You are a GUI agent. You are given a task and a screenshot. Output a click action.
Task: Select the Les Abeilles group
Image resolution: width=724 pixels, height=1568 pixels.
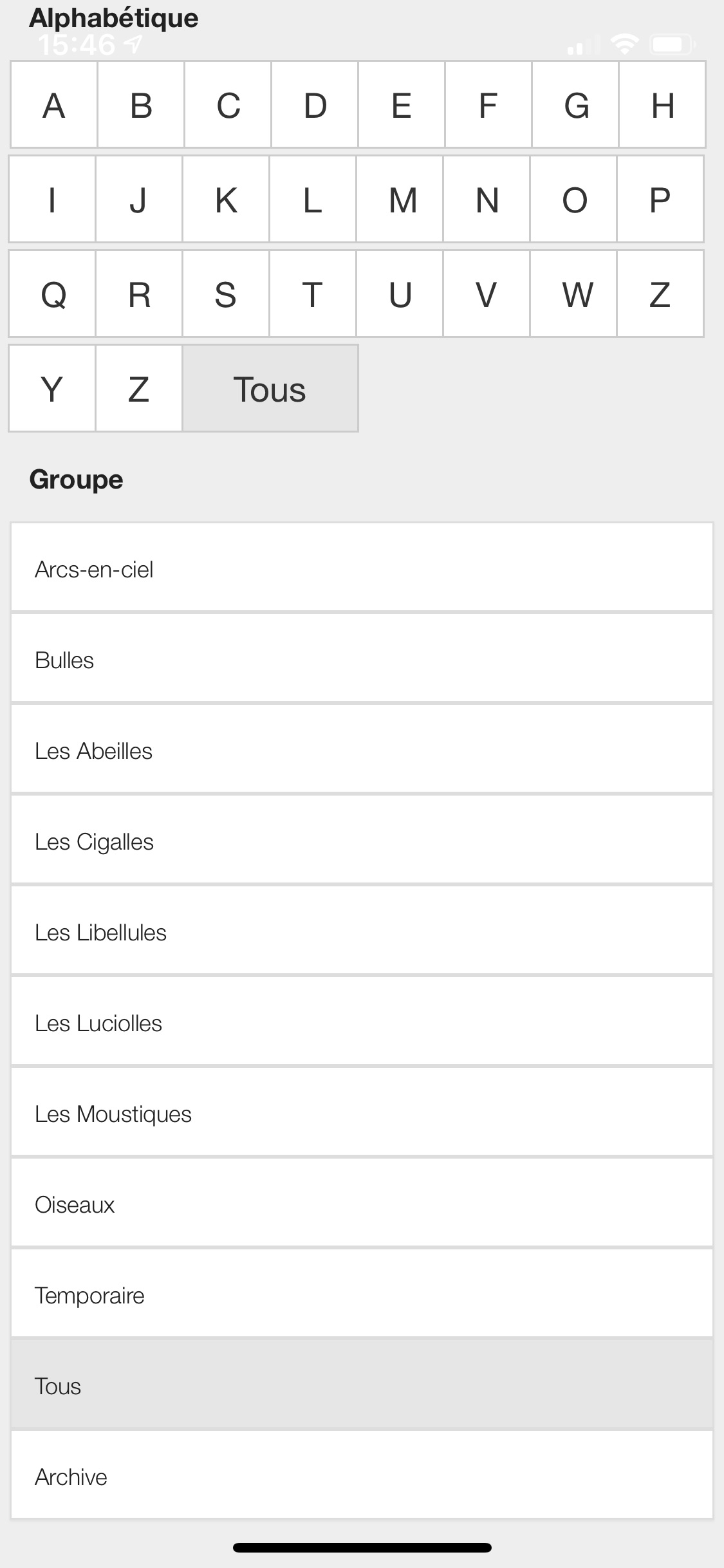click(362, 749)
